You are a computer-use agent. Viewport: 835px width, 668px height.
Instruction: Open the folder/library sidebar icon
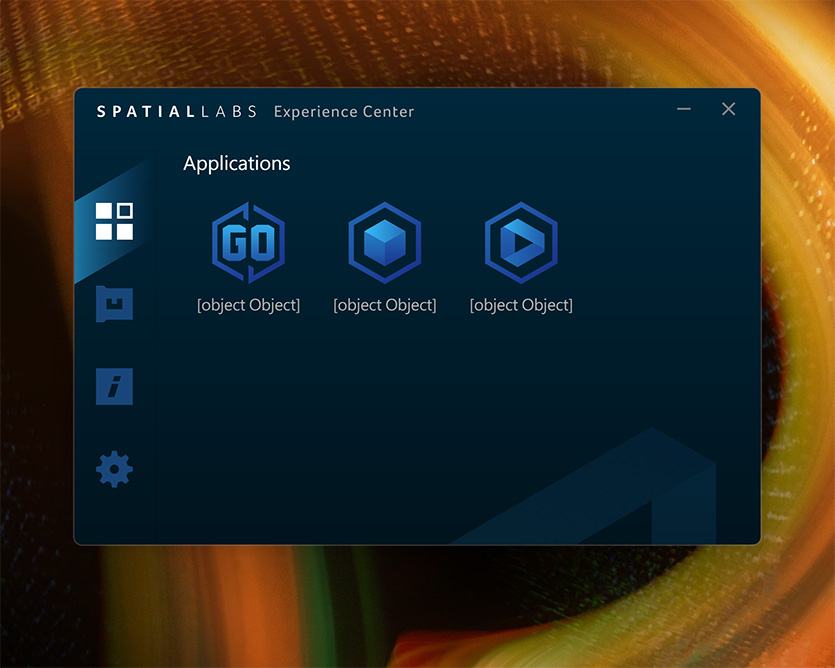114,304
